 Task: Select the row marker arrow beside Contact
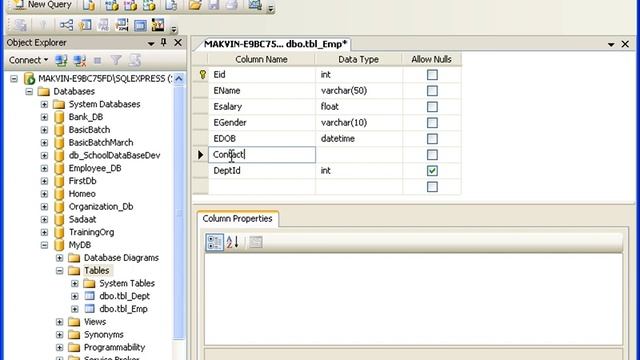pyautogui.click(x=200, y=155)
